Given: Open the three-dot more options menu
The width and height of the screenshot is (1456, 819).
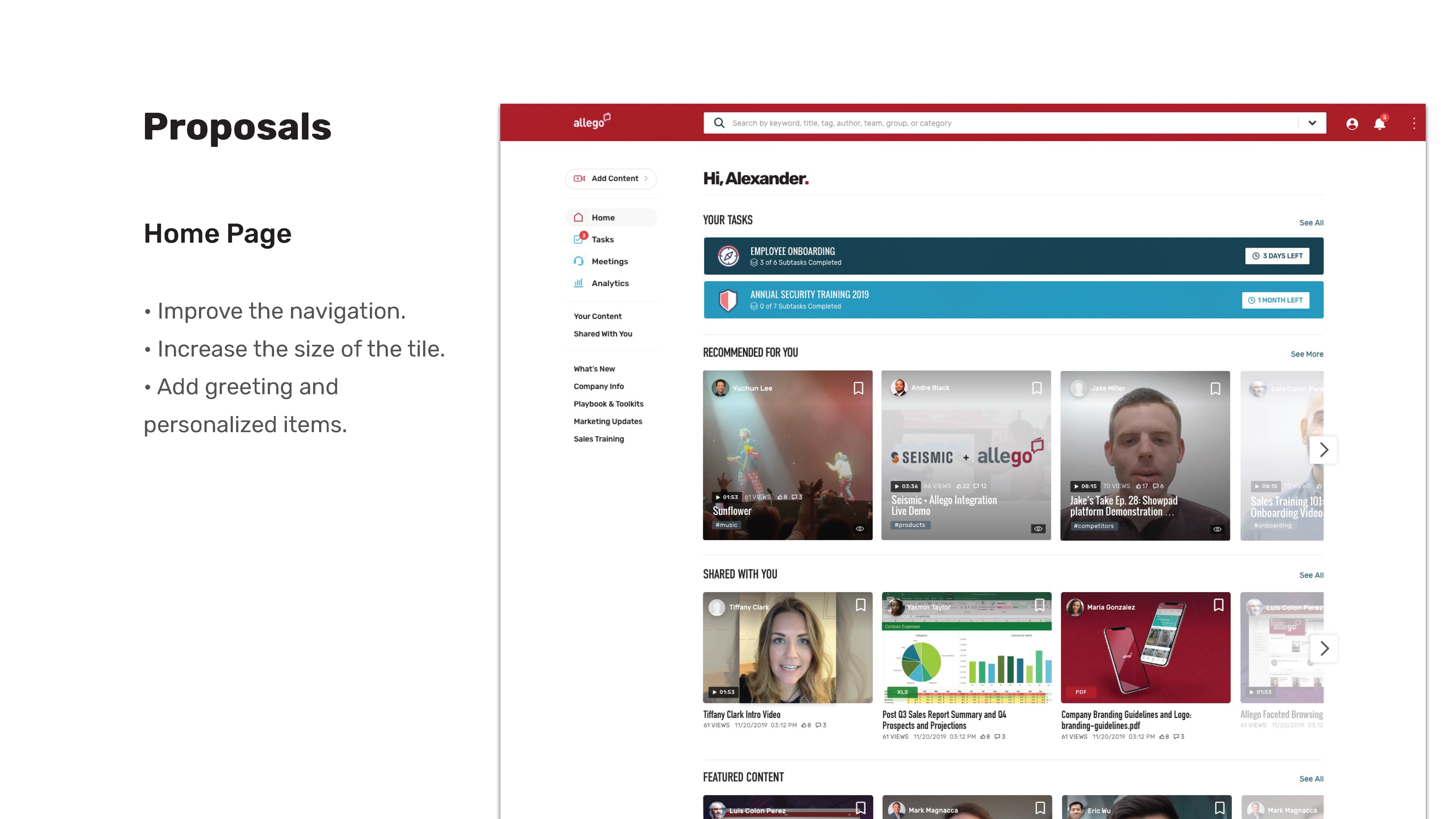Looking at the screenshot, I should pyautogui.click(x=1414, y=123).
